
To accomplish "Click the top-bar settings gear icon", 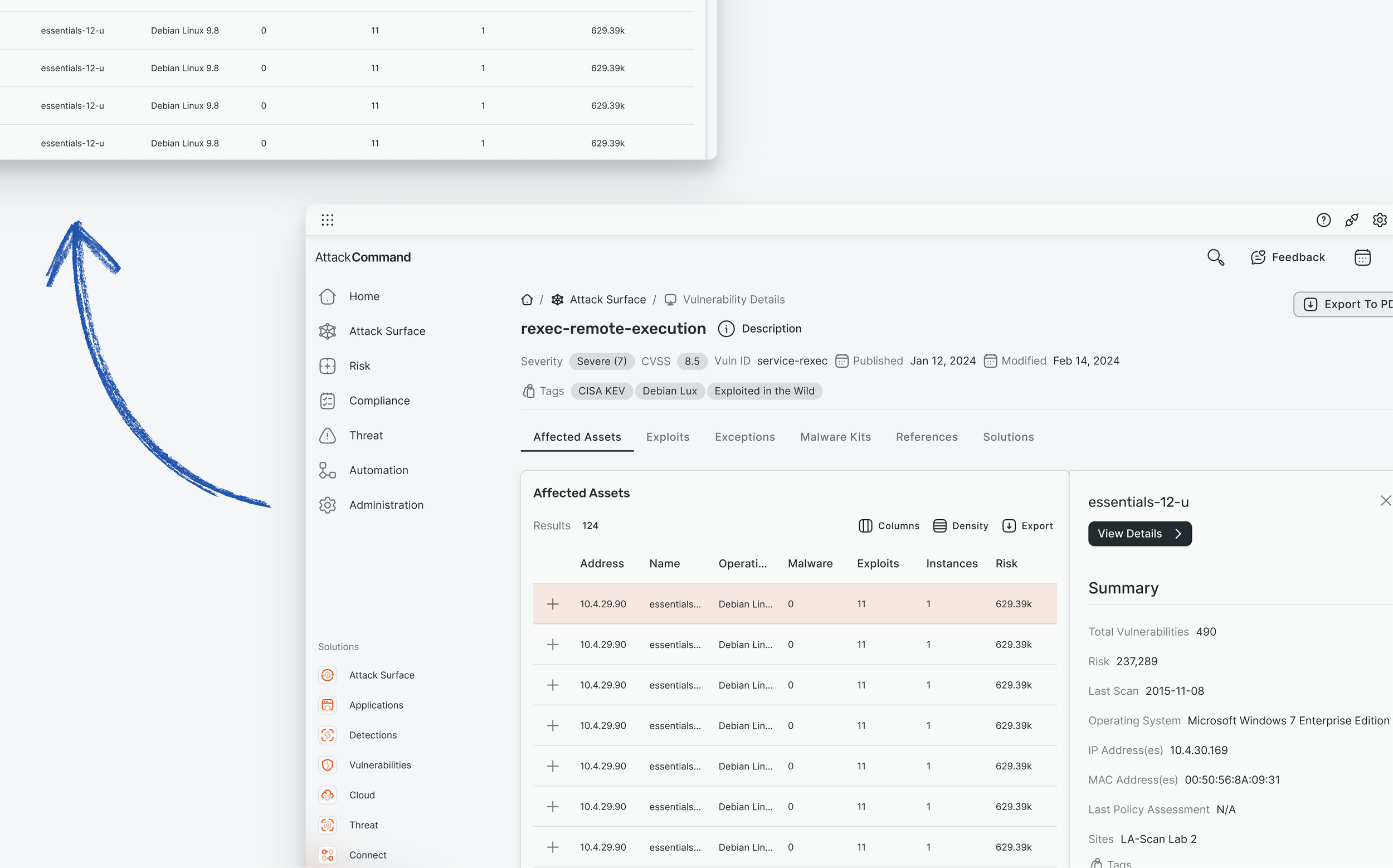I will [x=1379, y=220].
